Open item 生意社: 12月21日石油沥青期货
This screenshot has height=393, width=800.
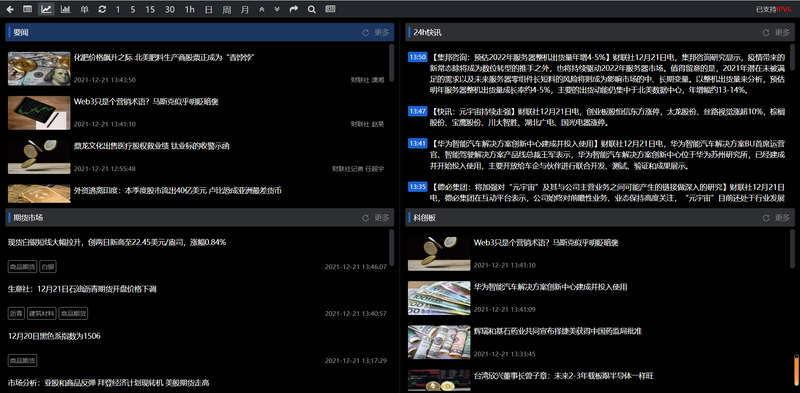(82, 289)
